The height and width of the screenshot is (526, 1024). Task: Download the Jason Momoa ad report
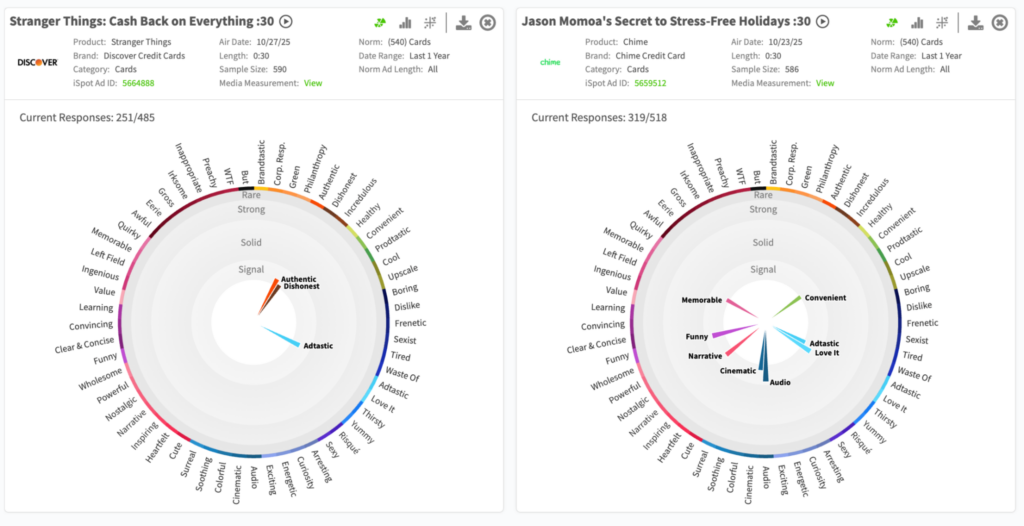pos(976,22)
